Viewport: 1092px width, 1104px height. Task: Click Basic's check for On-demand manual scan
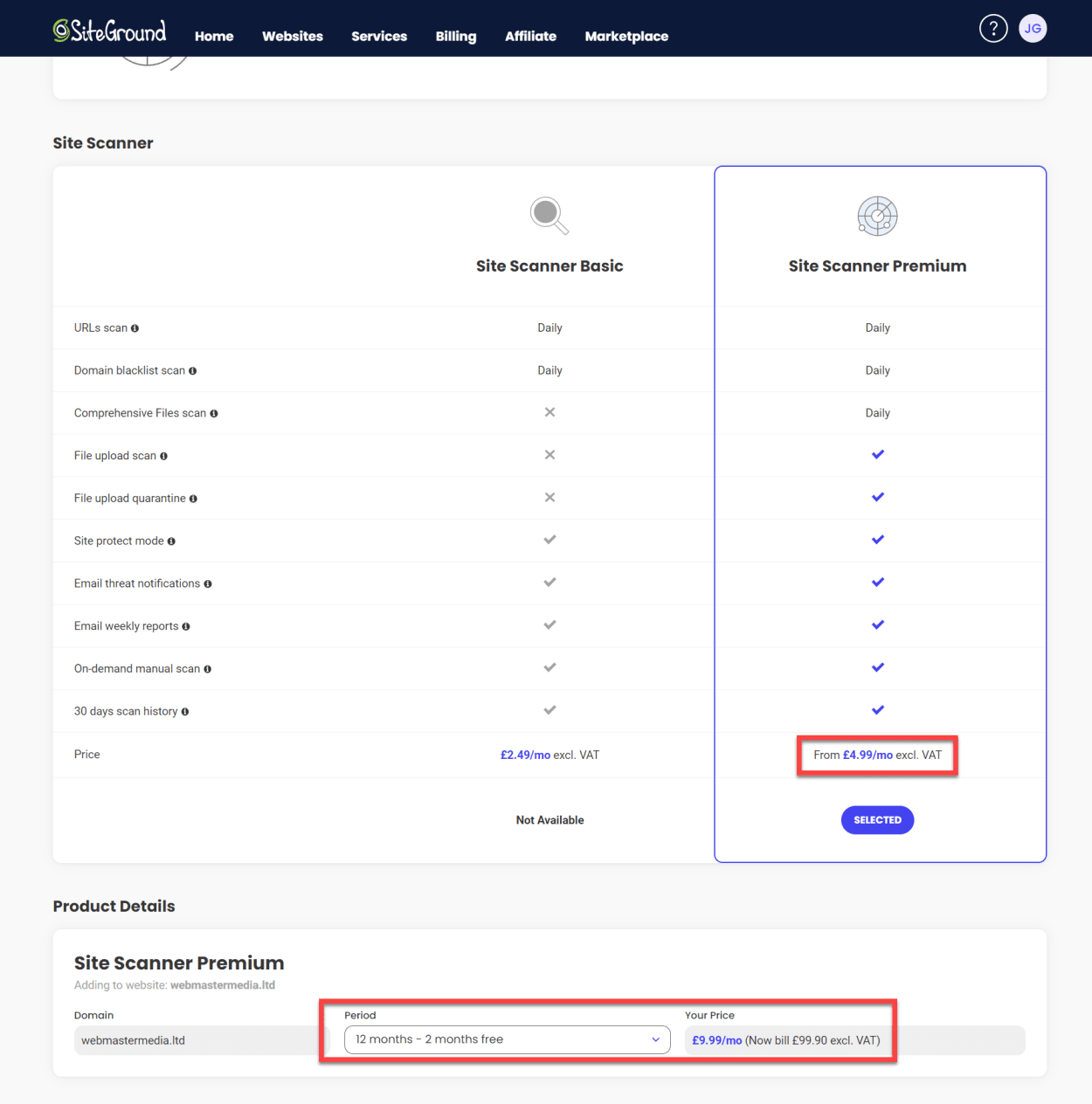click(x=549, y=667)
